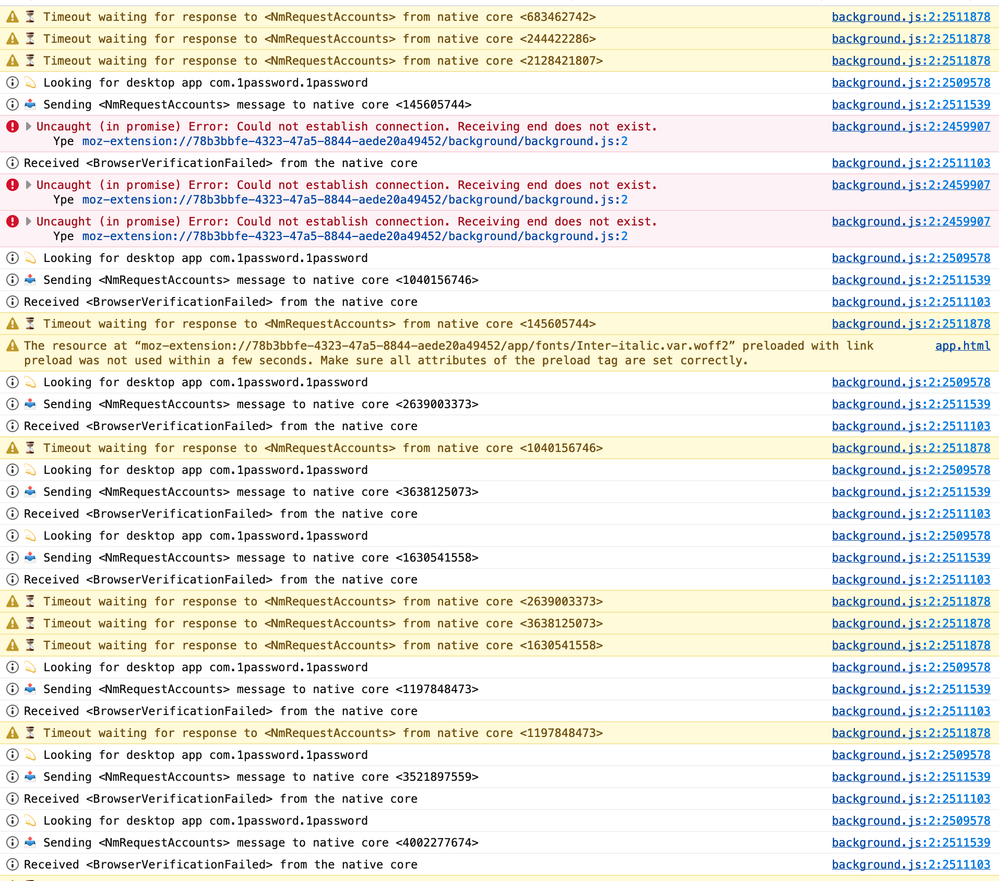
Task: Click error icon on first Uncaught promise error
Action: coord(12,127)
